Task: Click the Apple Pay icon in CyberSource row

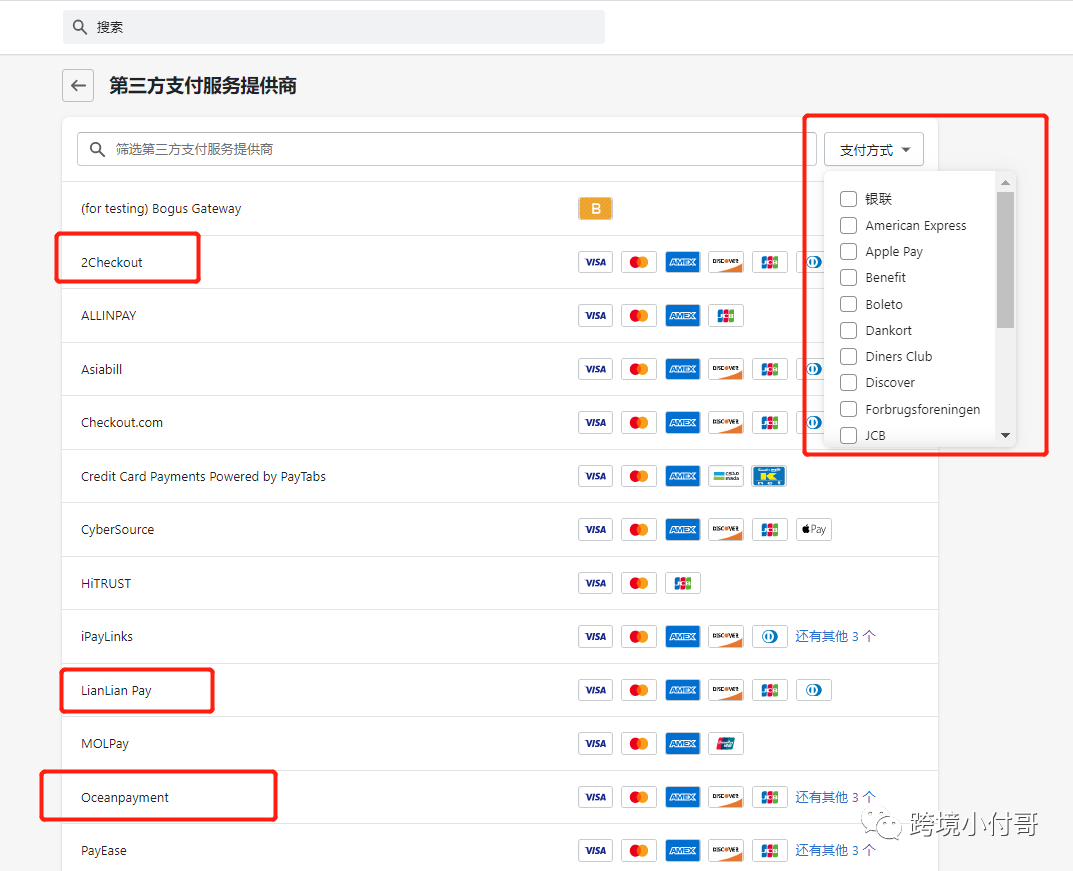Action: click(x=813, y=529)
